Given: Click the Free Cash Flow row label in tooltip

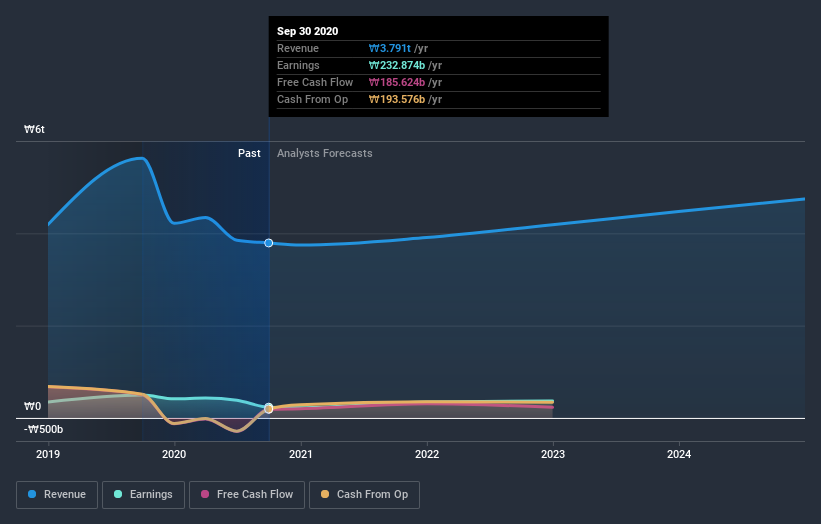Looking at the screenshot, I should [315, 82].
